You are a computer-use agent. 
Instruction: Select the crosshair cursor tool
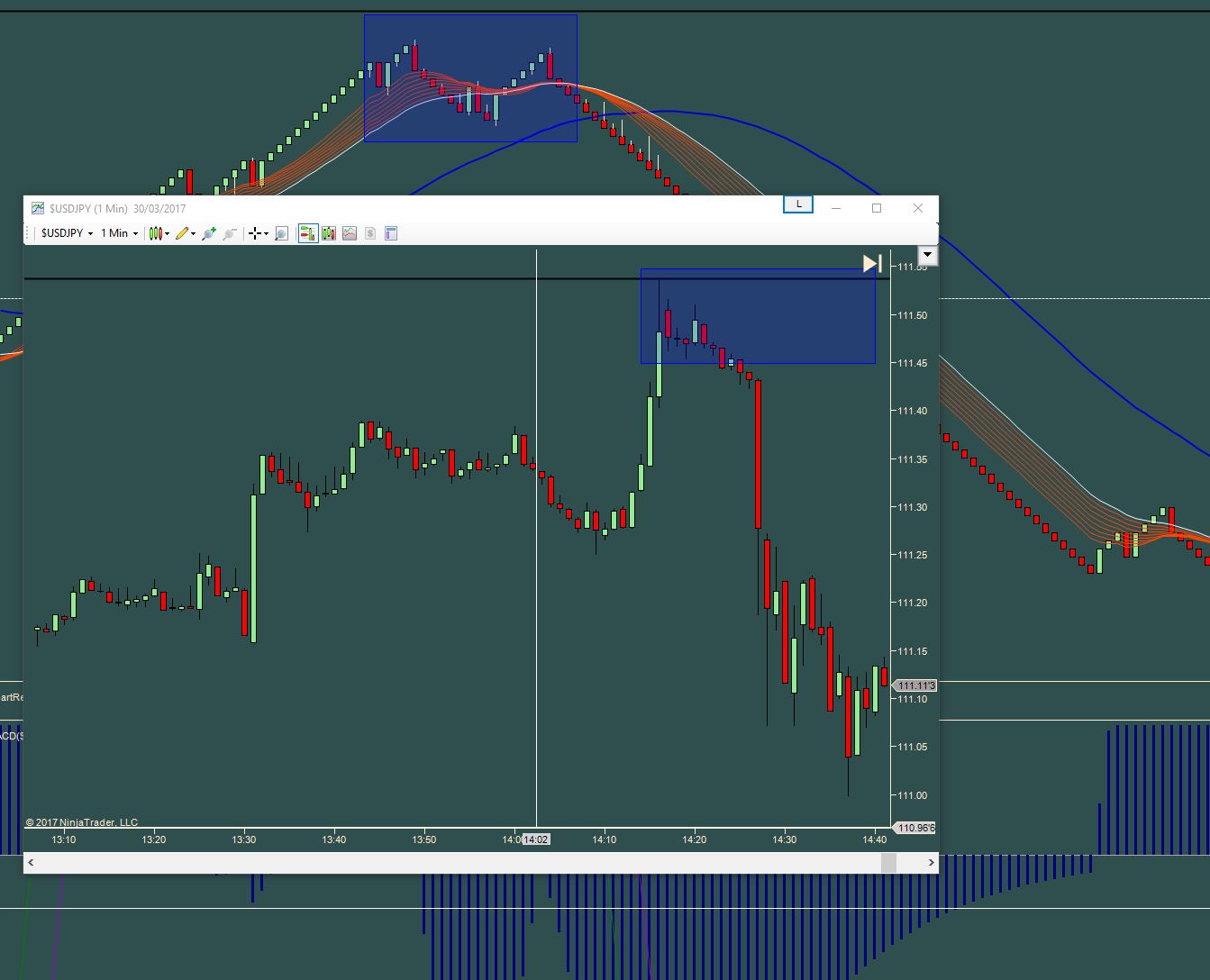tap(259, 233)
